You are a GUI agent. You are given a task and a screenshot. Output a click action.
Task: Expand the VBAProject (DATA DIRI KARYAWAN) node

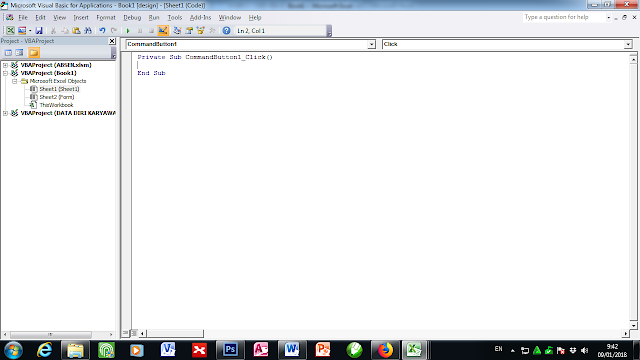coord(5,113)
